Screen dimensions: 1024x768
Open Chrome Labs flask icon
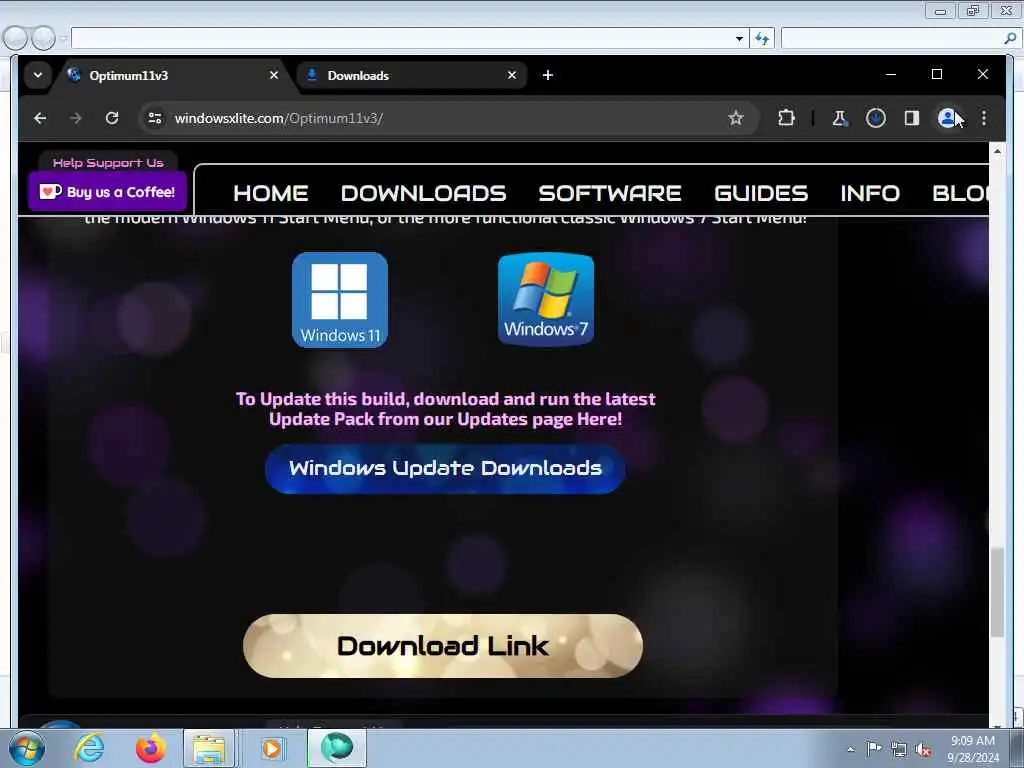click(839, 118)
